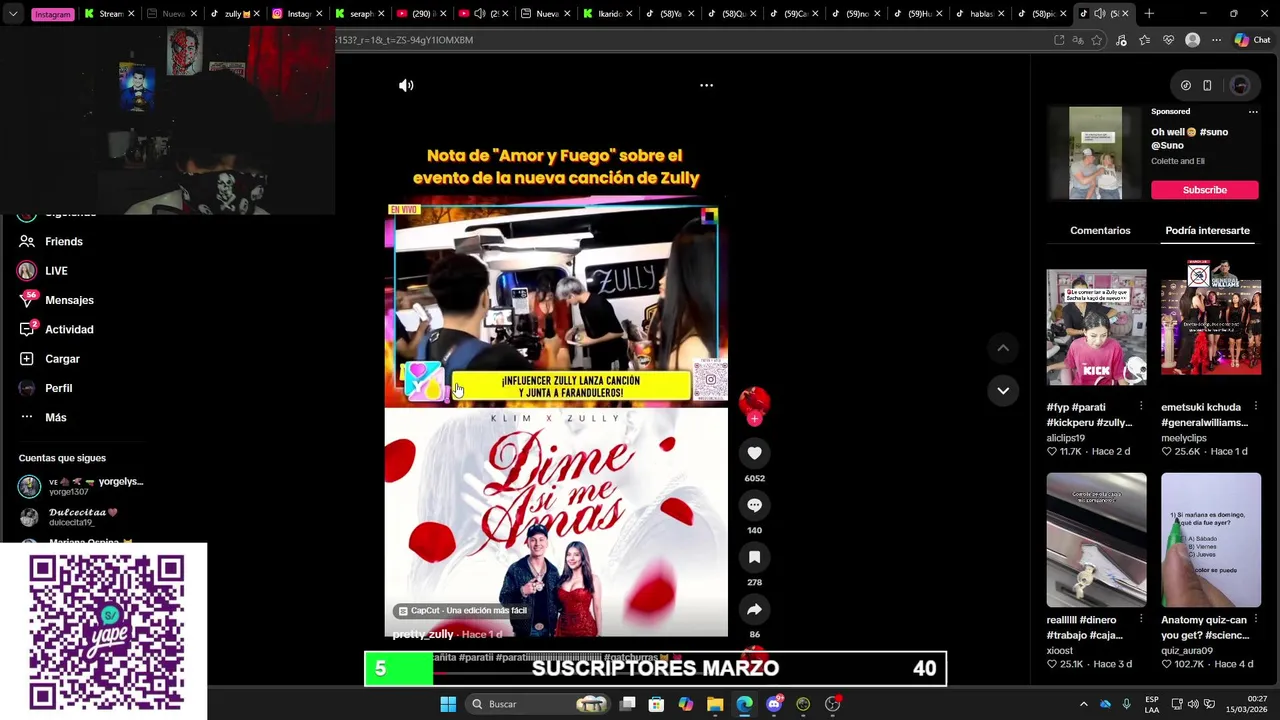Open the video more options menu
Image resolution: width=1280 pixels, height=720 pixels.
[x=706, y=85]
